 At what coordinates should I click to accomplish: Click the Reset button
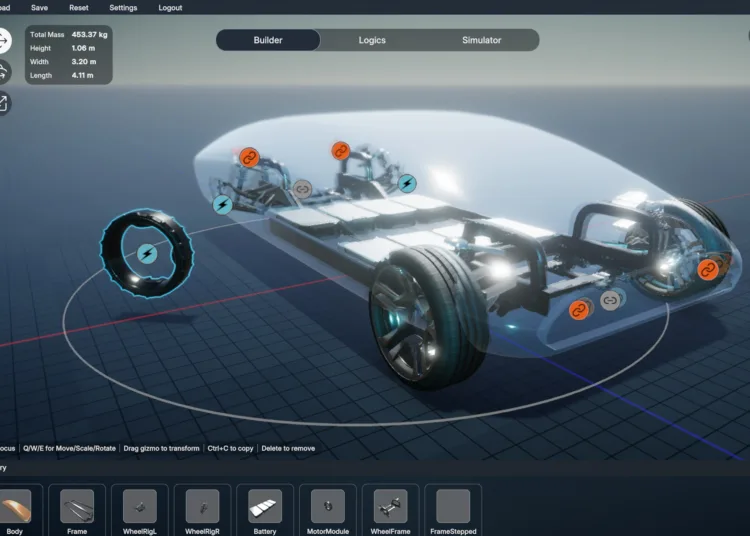(x=79, y=7)
